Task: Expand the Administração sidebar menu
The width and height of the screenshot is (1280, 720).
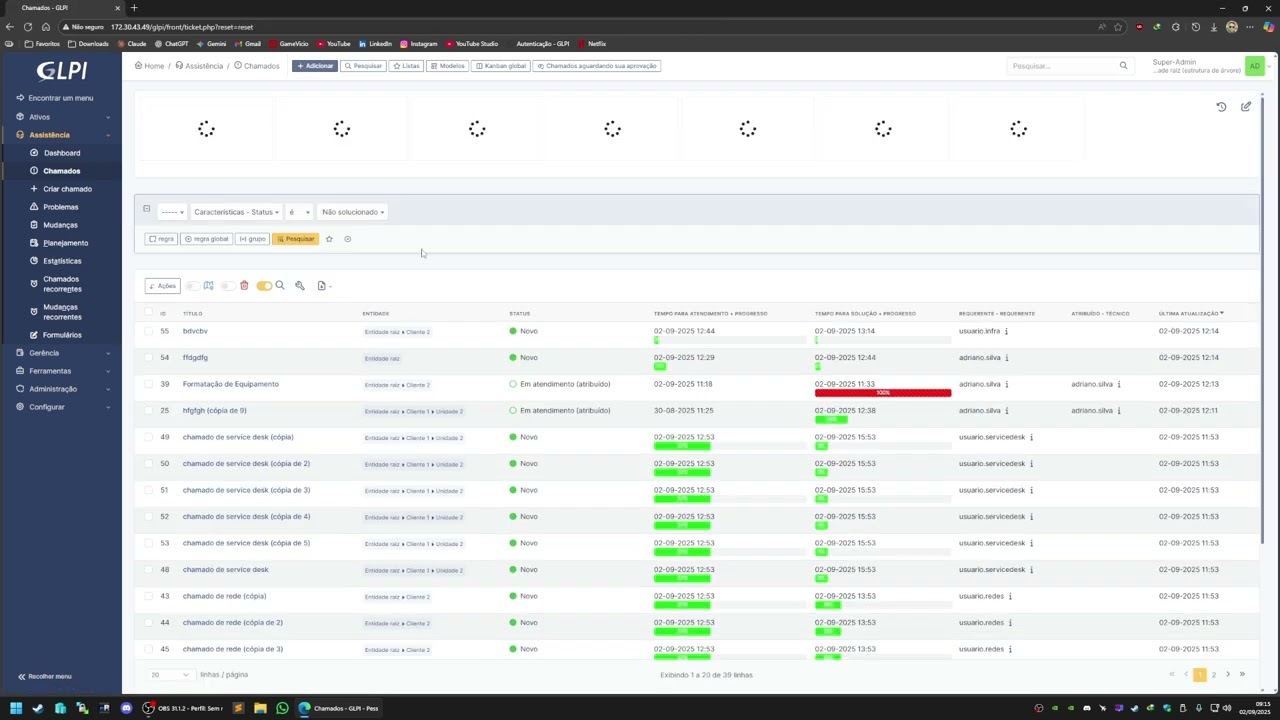Action: click(62, 389)
